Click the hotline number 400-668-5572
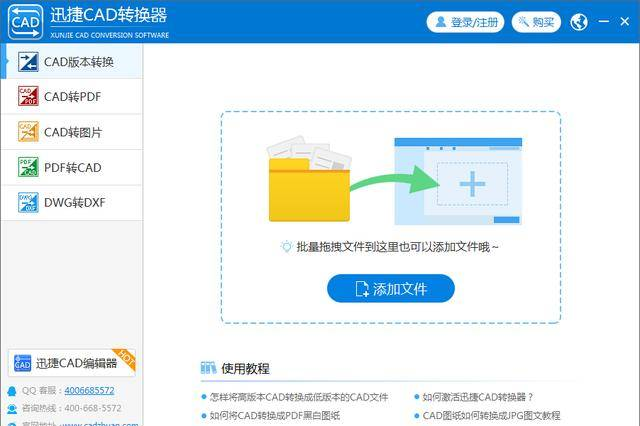 [x=93, y=408]
